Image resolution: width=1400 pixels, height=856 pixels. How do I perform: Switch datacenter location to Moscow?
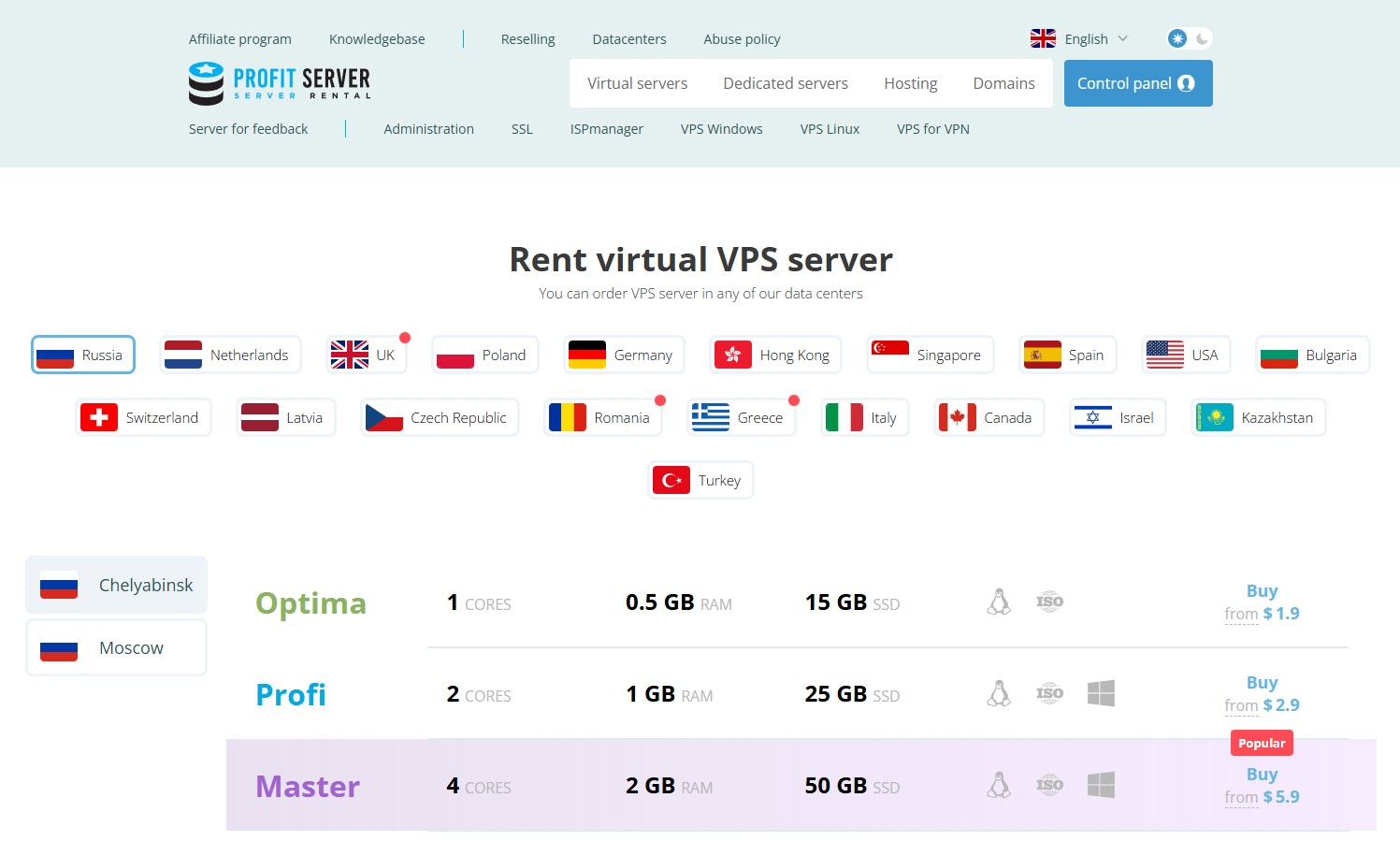click(x=116, y=646)
